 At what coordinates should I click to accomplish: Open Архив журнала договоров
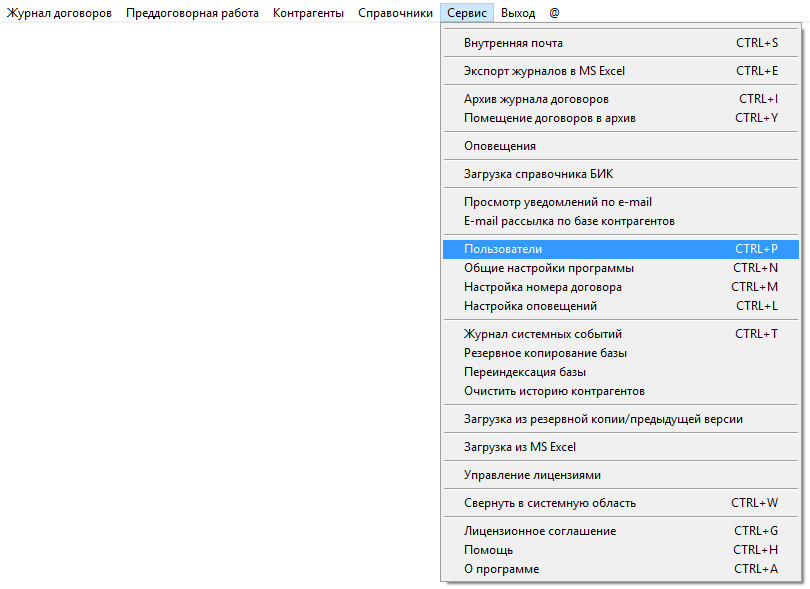536,99
